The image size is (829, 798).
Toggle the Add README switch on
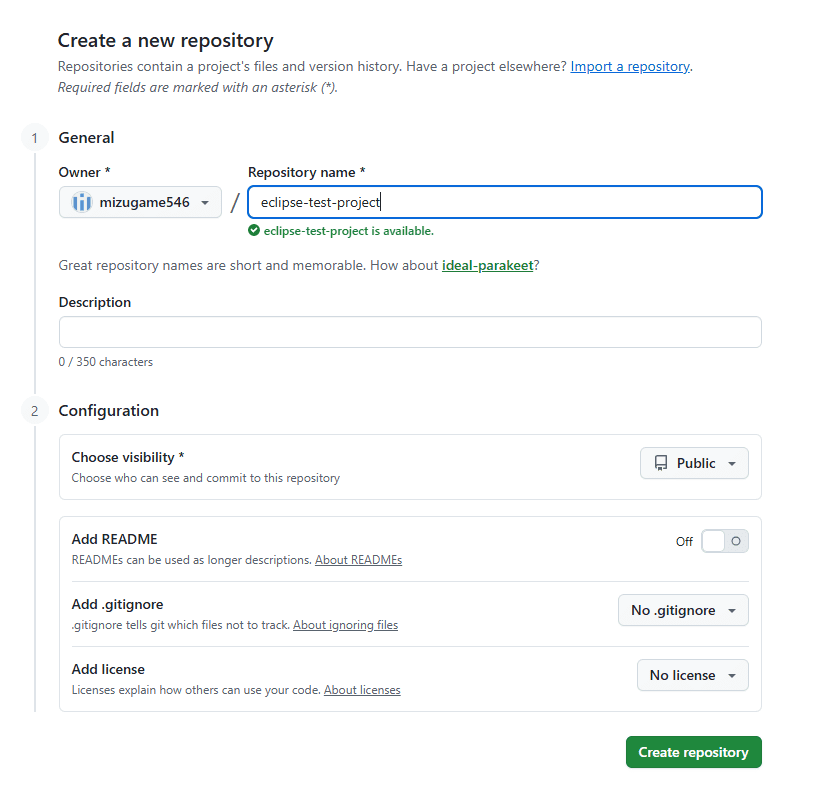(x=724, y=541)
